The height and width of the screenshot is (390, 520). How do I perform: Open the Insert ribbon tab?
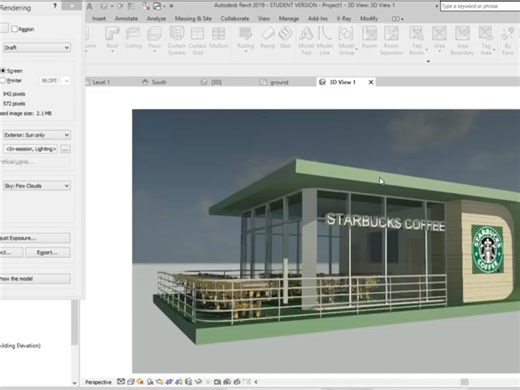tap(99, 19)
